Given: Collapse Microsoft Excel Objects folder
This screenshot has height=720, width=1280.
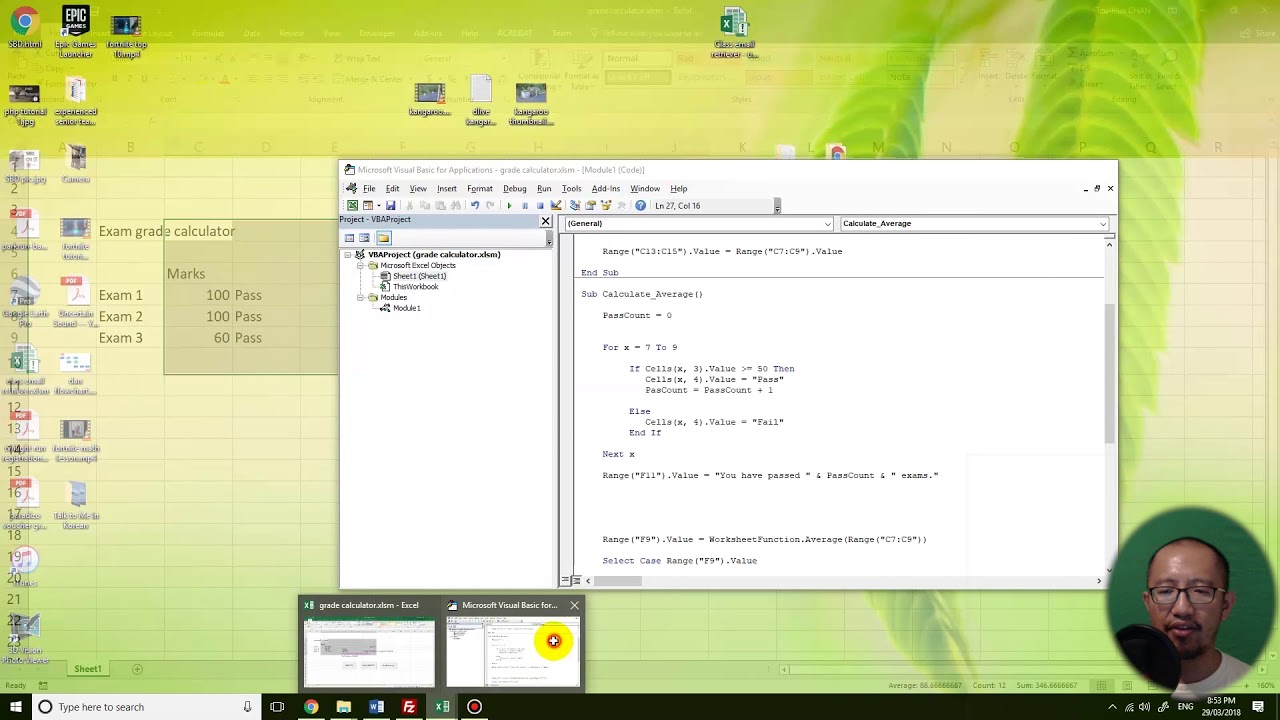Looking at the screenshot, I should [361, 266].
